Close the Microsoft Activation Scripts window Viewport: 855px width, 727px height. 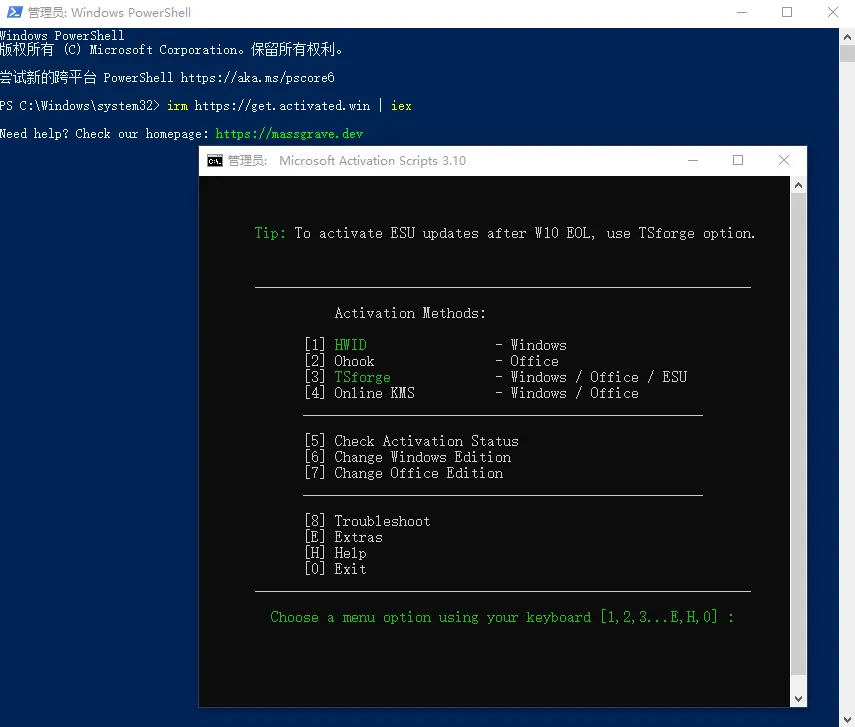pos(784,160)
